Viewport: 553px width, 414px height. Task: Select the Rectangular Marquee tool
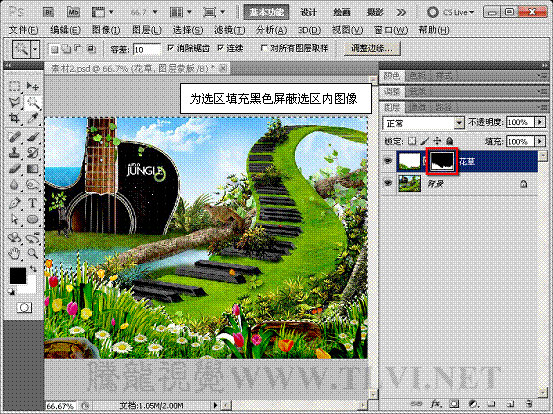[x=14, y=86]
